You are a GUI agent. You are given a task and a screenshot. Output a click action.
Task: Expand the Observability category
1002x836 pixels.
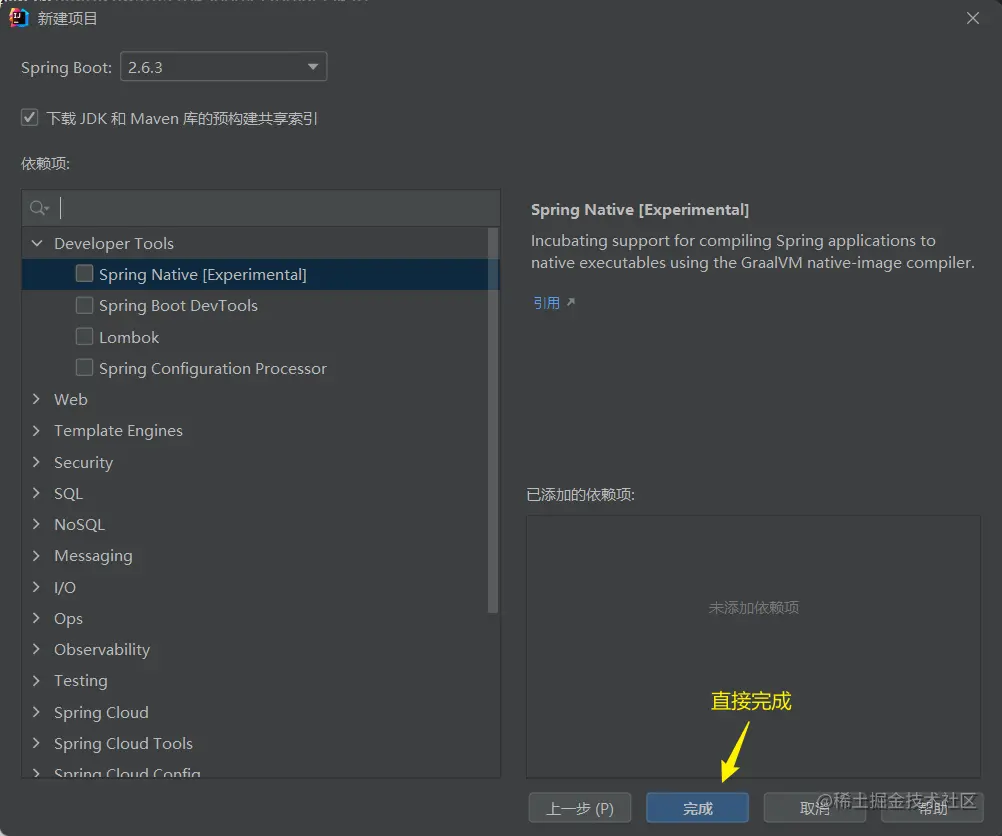36,649
